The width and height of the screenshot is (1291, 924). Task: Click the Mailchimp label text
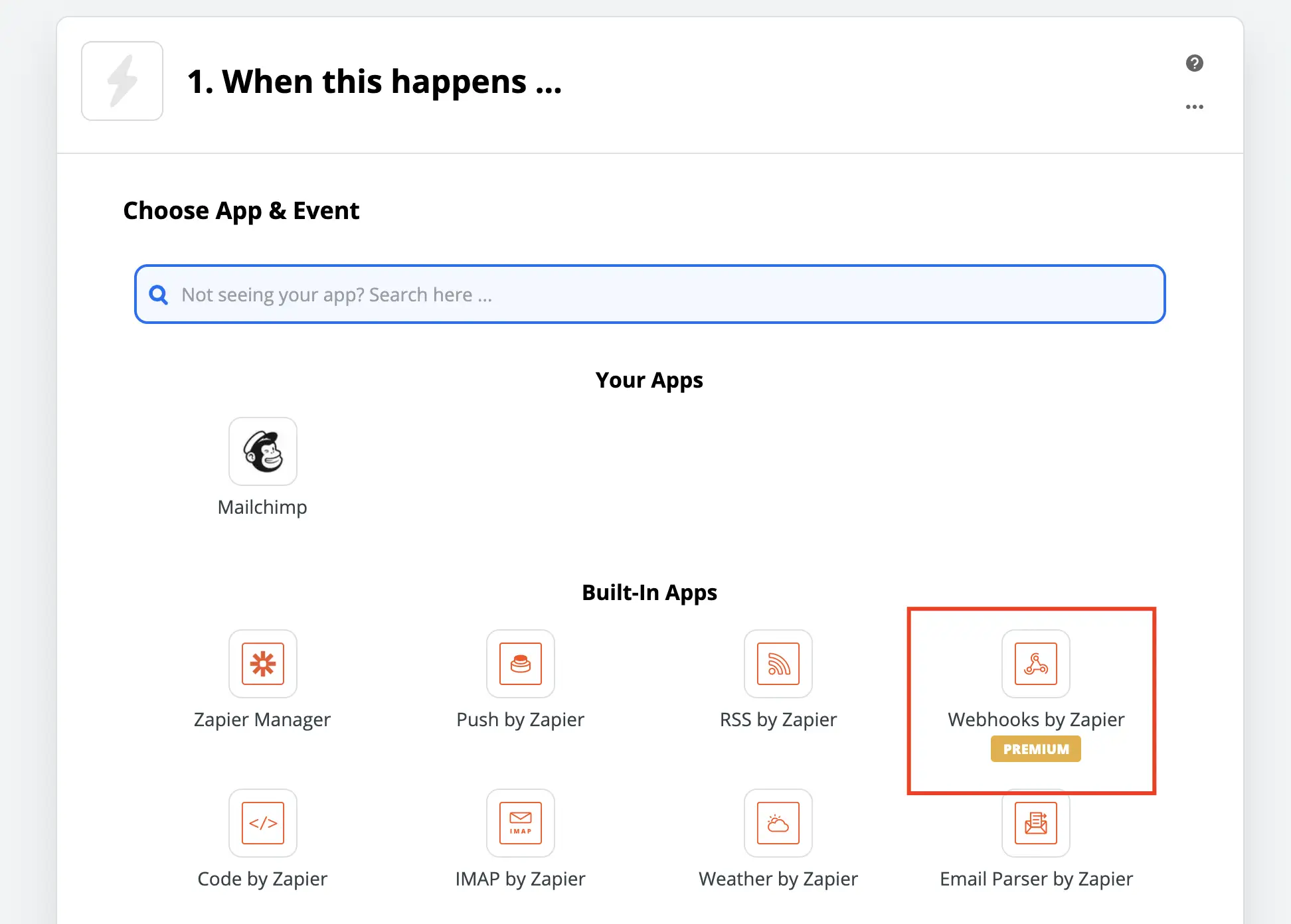pyautogui.click(x=263, y=506)
